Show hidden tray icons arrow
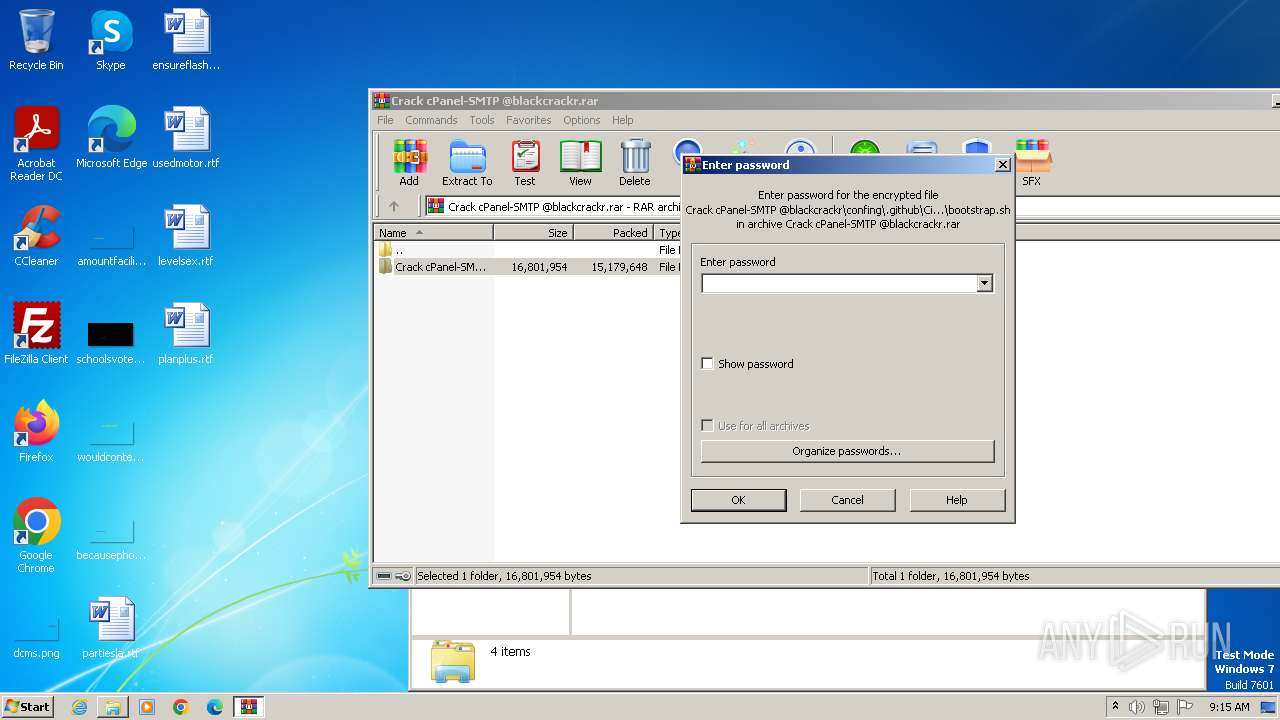This screenshot has width=1280, height=720. coord(1115,707)
